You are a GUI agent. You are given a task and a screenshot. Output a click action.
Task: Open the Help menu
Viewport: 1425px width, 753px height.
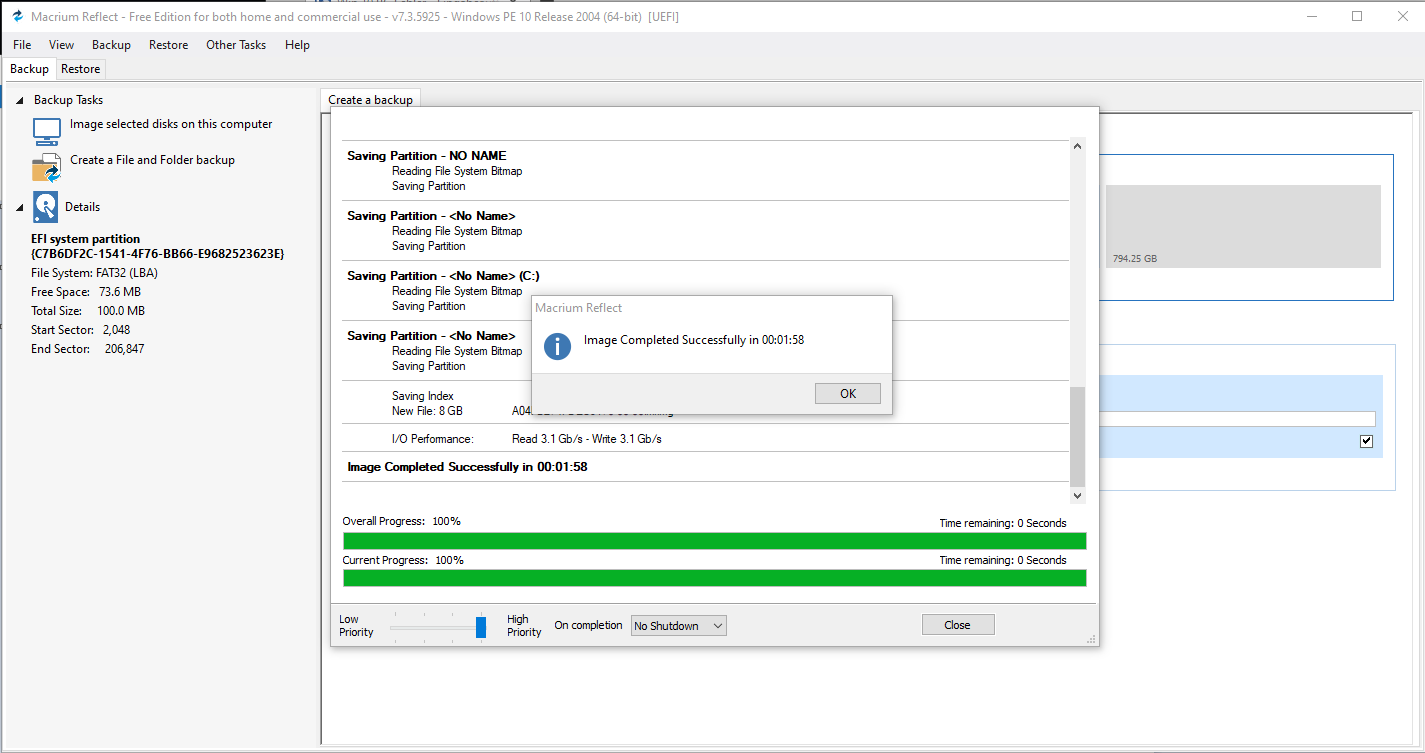(297, 45)
